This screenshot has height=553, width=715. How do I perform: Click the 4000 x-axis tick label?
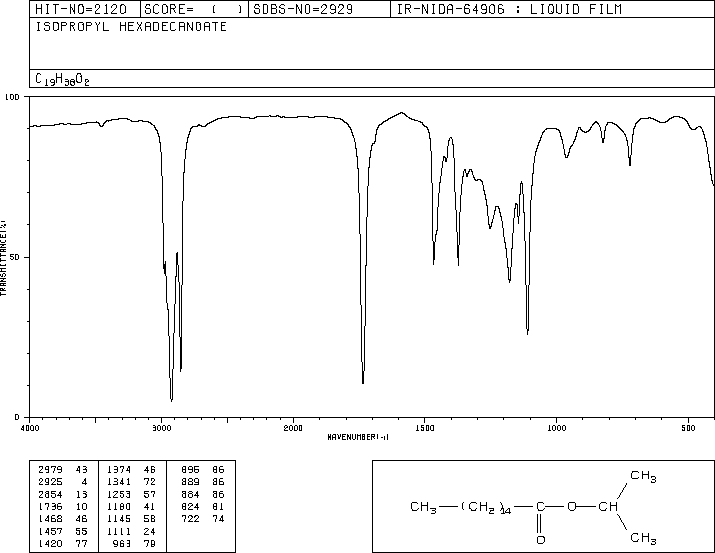pyautogui.click(x=30, y=428)
